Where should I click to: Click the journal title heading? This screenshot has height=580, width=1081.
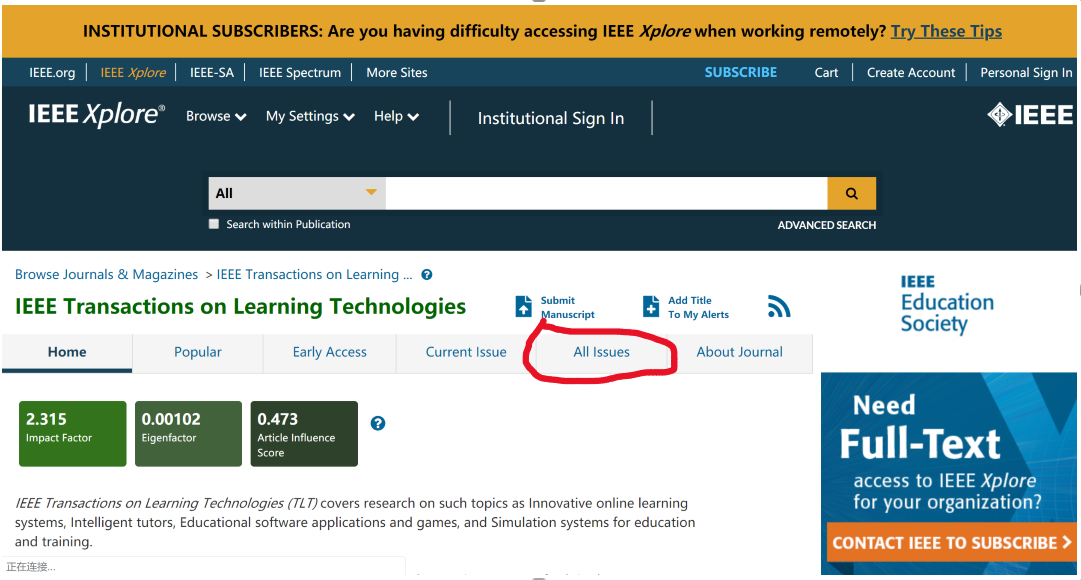(241, 306)
